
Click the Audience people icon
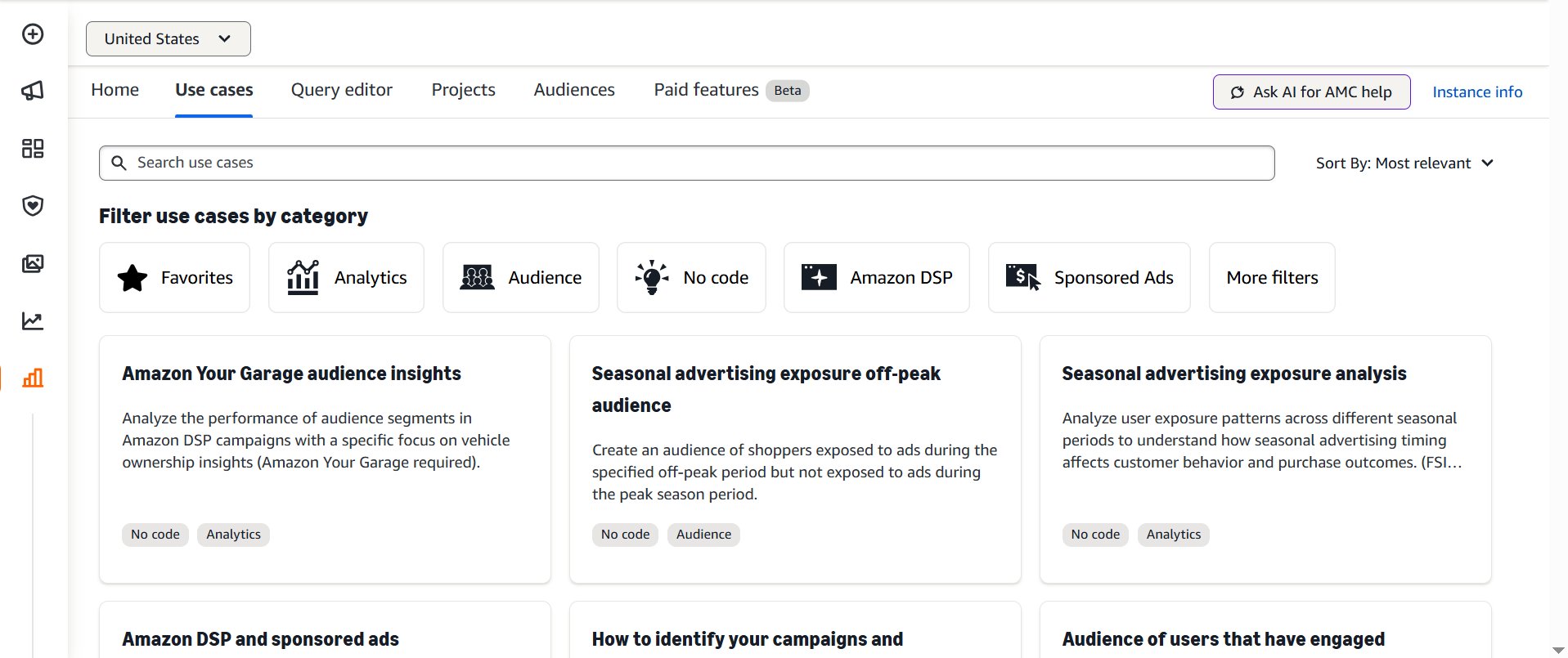point(477,277)
